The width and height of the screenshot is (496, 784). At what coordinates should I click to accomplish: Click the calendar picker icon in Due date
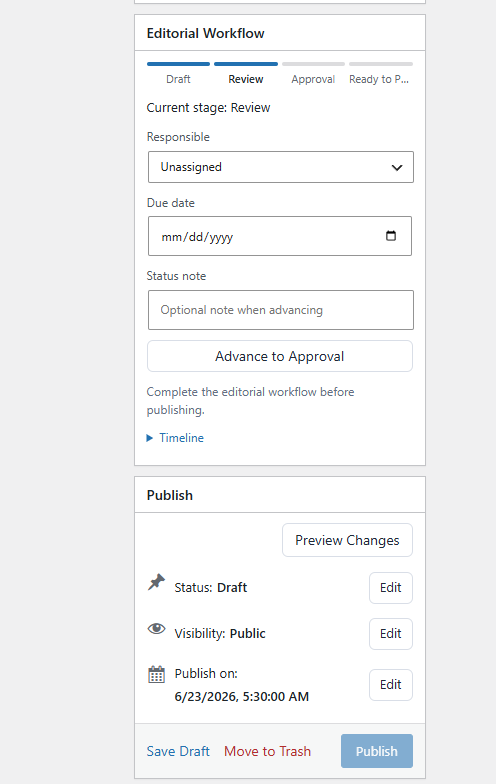[x=391, y=236]
